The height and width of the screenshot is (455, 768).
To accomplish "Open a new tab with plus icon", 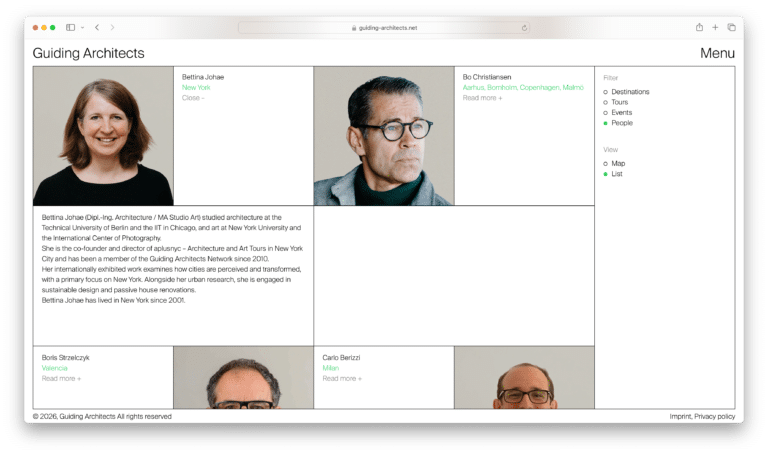I will point(715,27).
